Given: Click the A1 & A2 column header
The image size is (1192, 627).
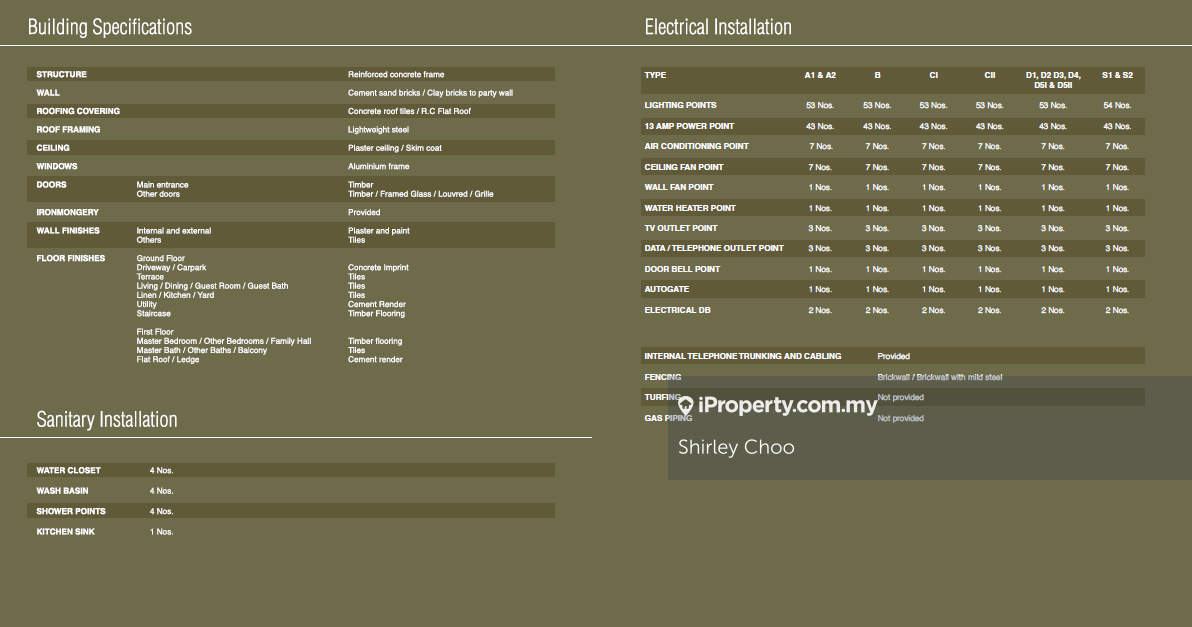Looking at the screenshot, I should (x=820, y=76).
